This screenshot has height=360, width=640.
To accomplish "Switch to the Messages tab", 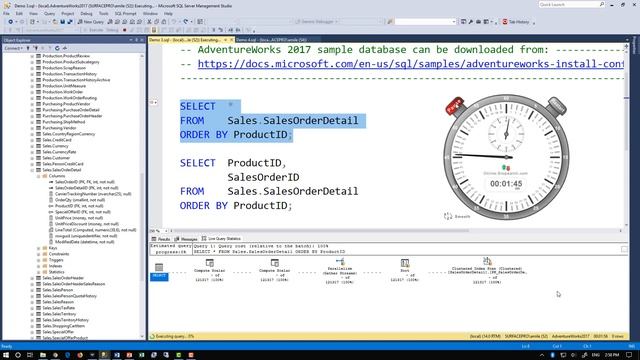I will click(x=186, y=239).
